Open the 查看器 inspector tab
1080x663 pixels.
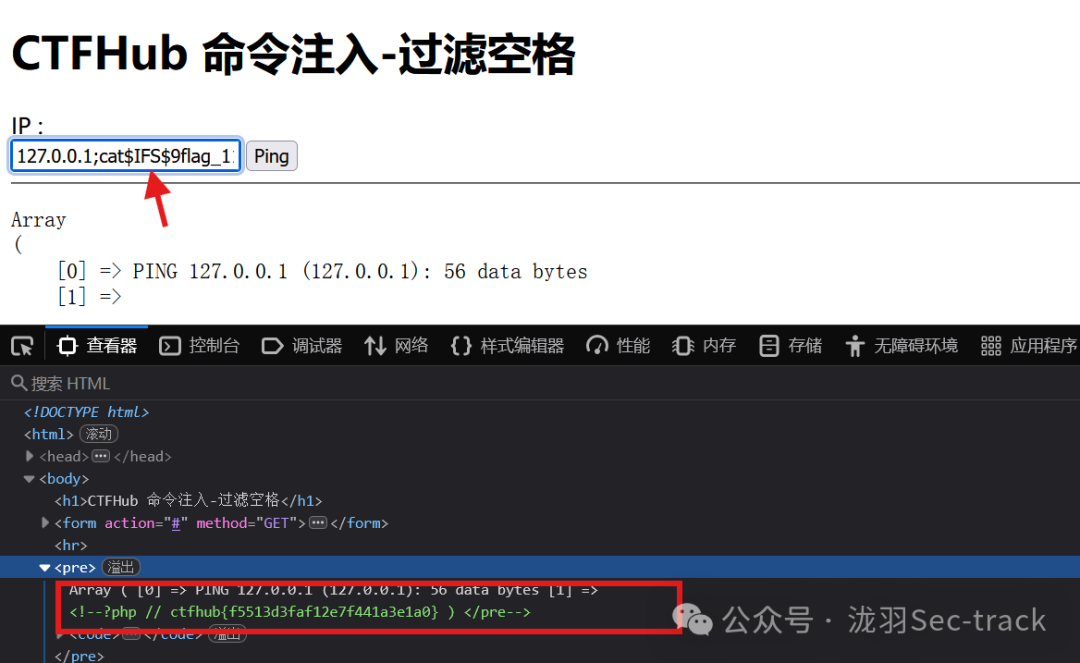click(x=97, y=346)
